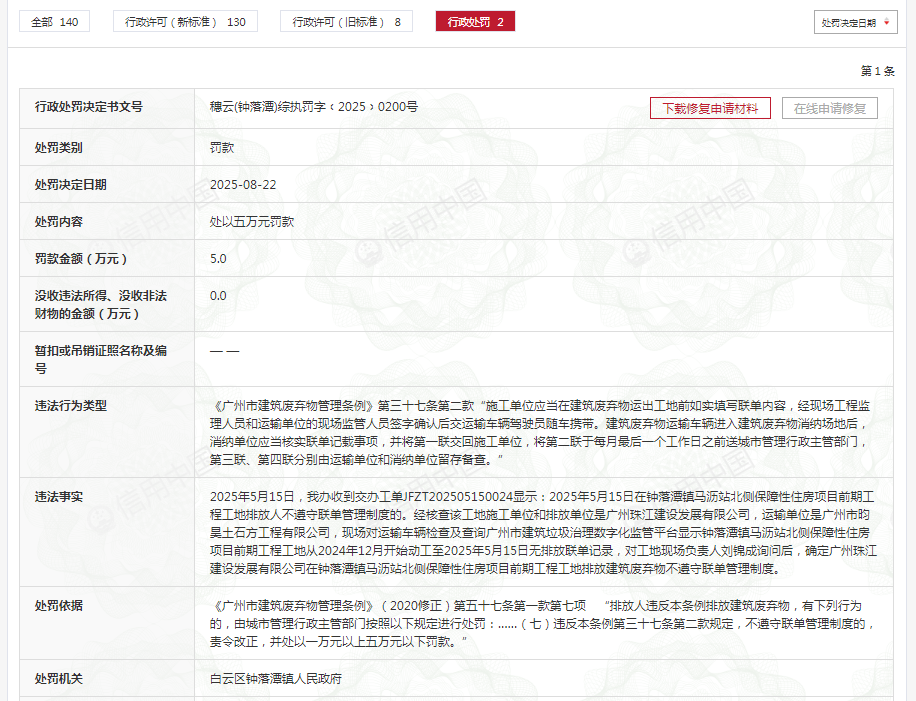
Task: Click the 违法行为类型 row label
Action: (71, 406)
